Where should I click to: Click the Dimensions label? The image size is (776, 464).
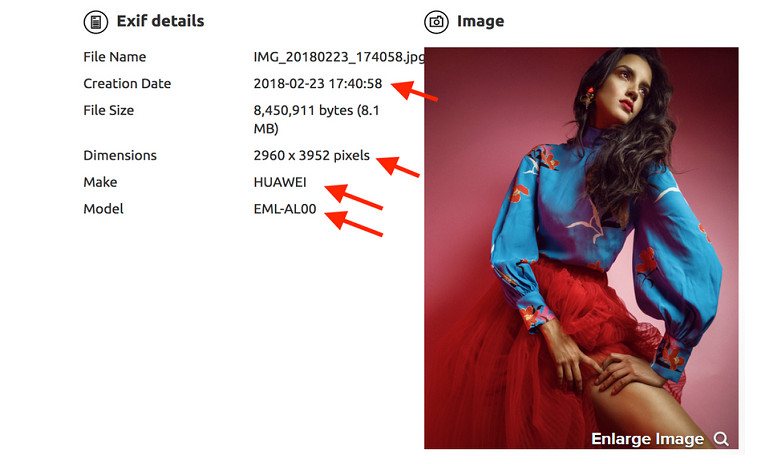pyautogui.click(x=120, y=155)
